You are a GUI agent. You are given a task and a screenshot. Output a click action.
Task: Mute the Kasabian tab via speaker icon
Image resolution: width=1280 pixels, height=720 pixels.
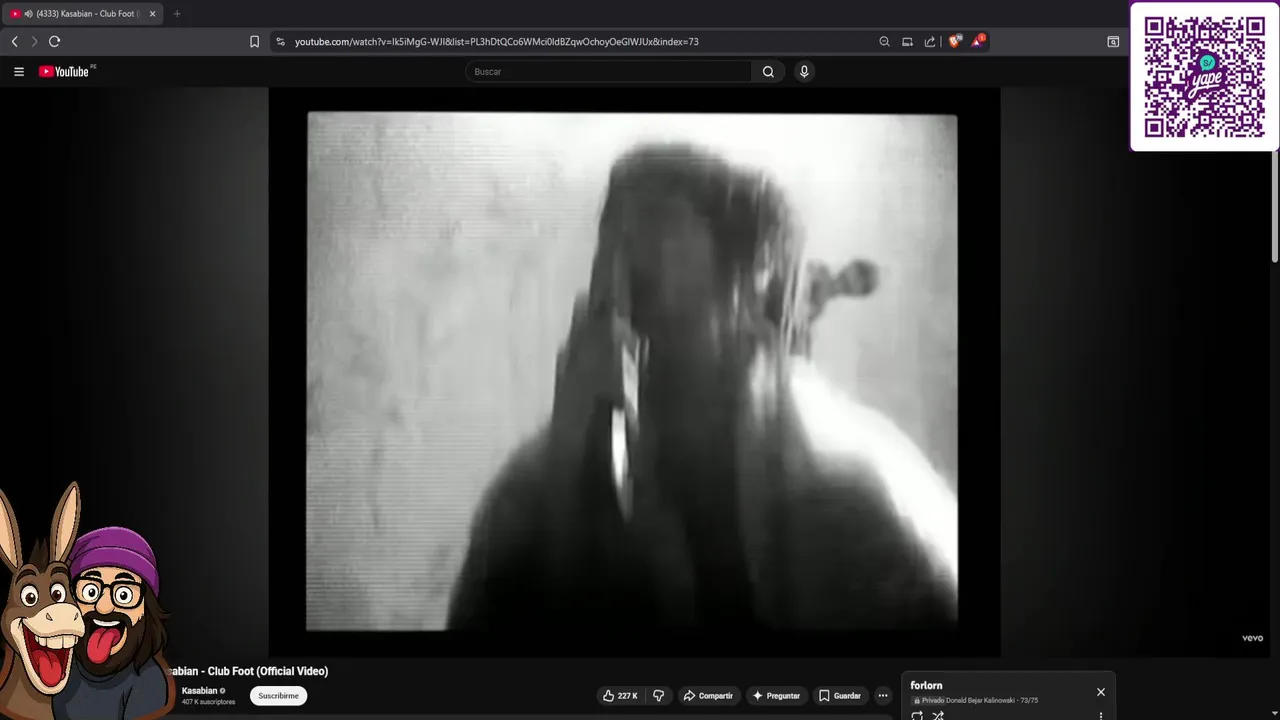tap(28, 14)
